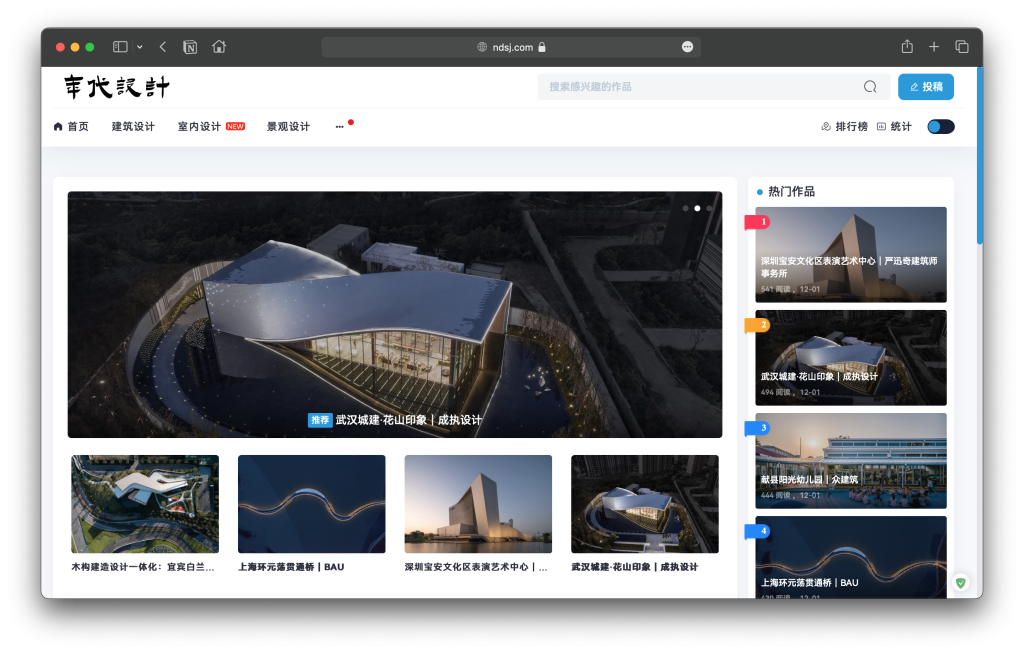This screenshot has height=653, width=1024.
Task: Show the tab overview
Action: pos(961,46)
